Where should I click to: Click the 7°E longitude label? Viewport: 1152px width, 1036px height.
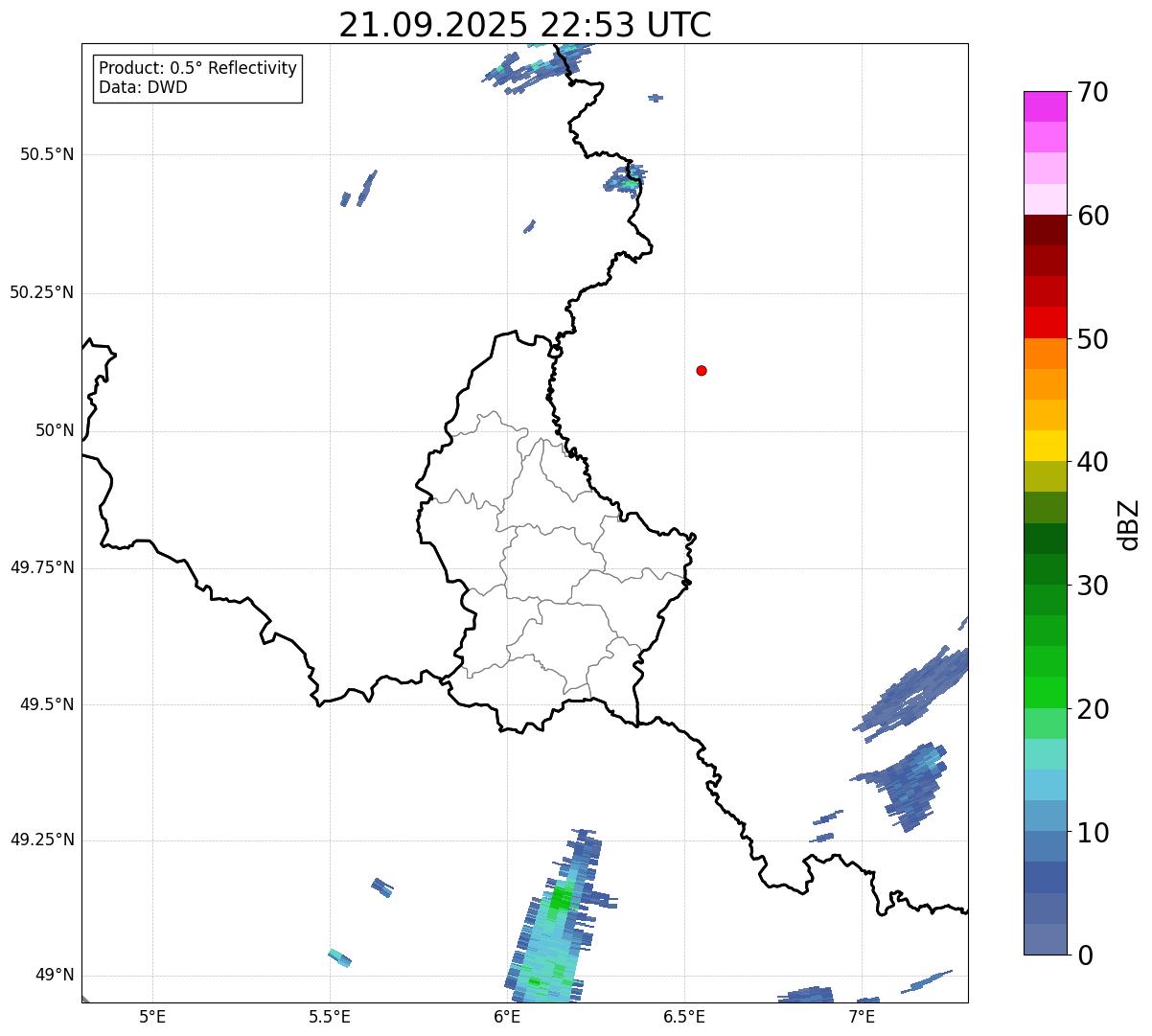862,1016
